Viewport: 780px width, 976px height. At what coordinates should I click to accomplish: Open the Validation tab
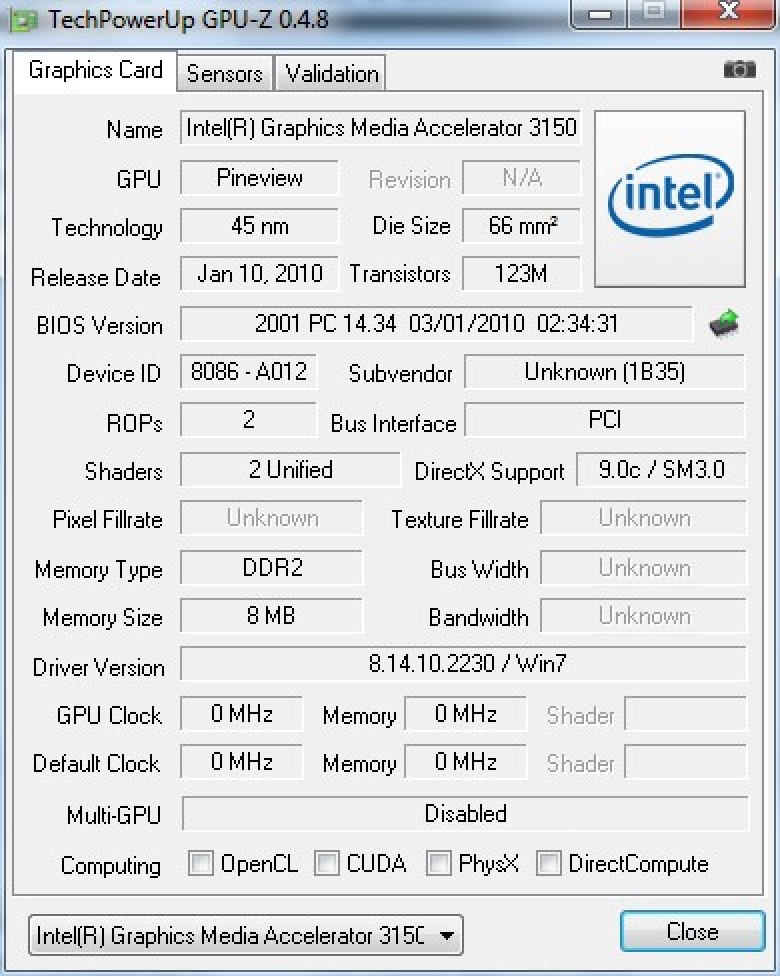click(x=331, y=73)
